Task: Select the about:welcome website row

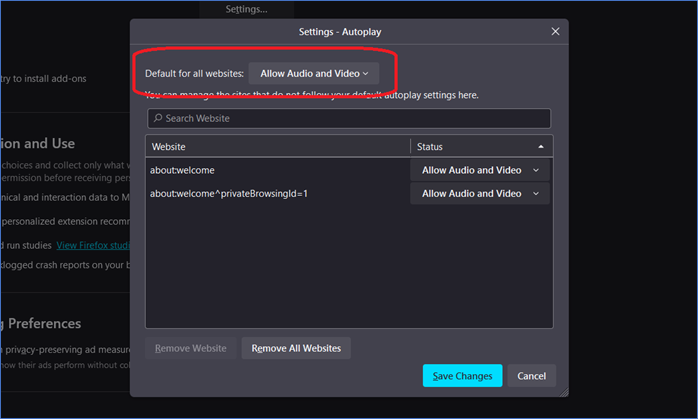Action: pyautogui.click(x=270, y=170)
